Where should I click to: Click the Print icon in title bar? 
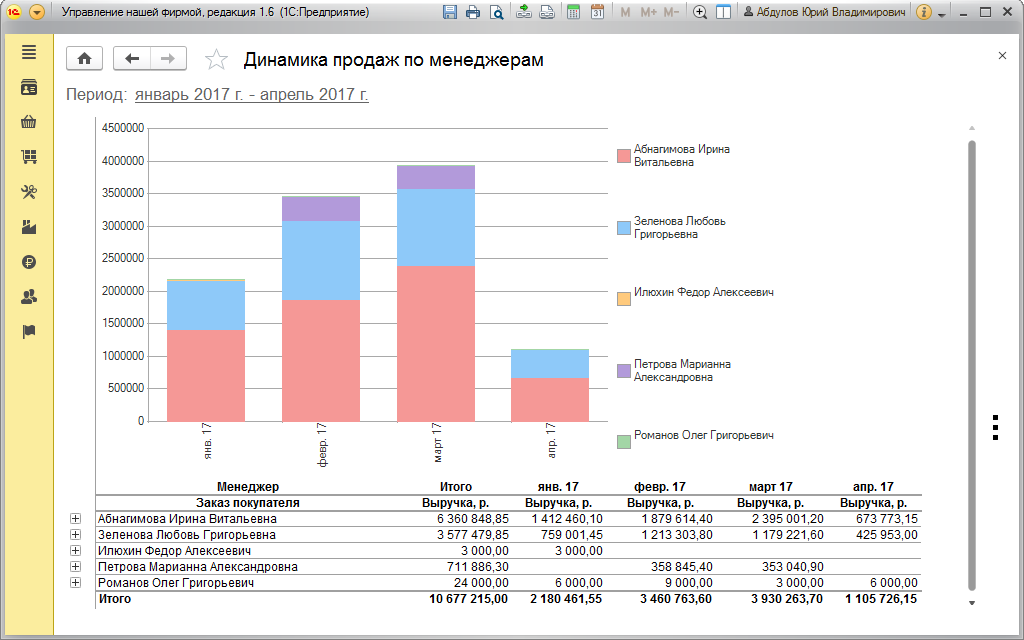(x=473, y=12)
